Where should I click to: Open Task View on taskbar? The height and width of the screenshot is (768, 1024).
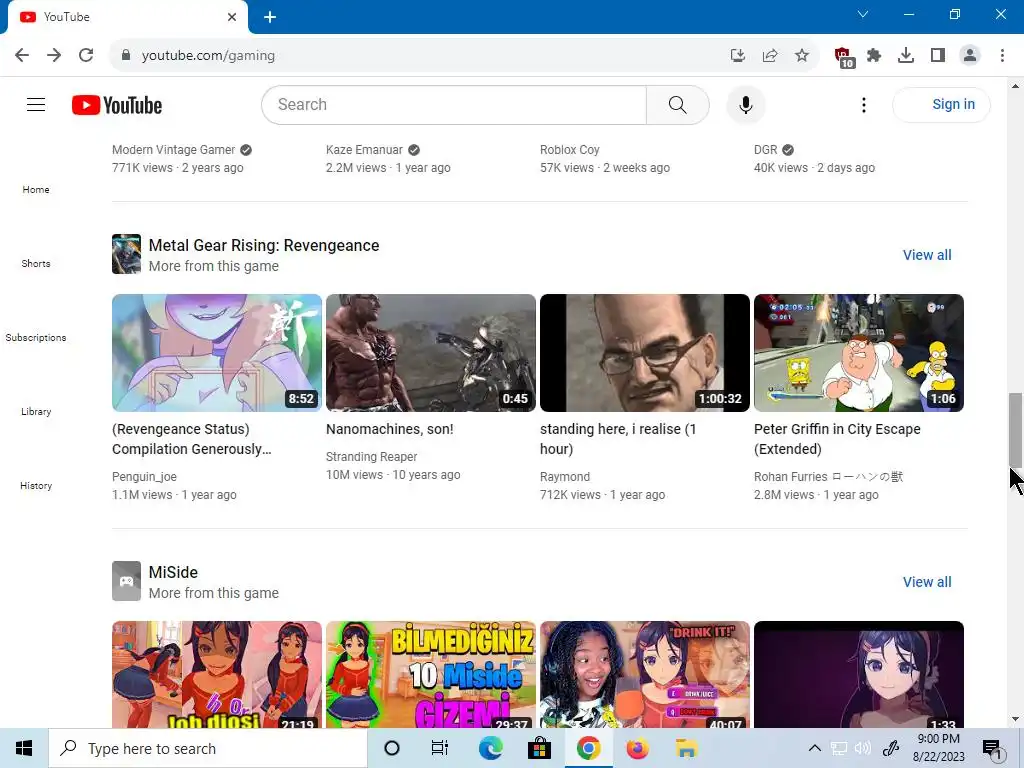point(440,748)
